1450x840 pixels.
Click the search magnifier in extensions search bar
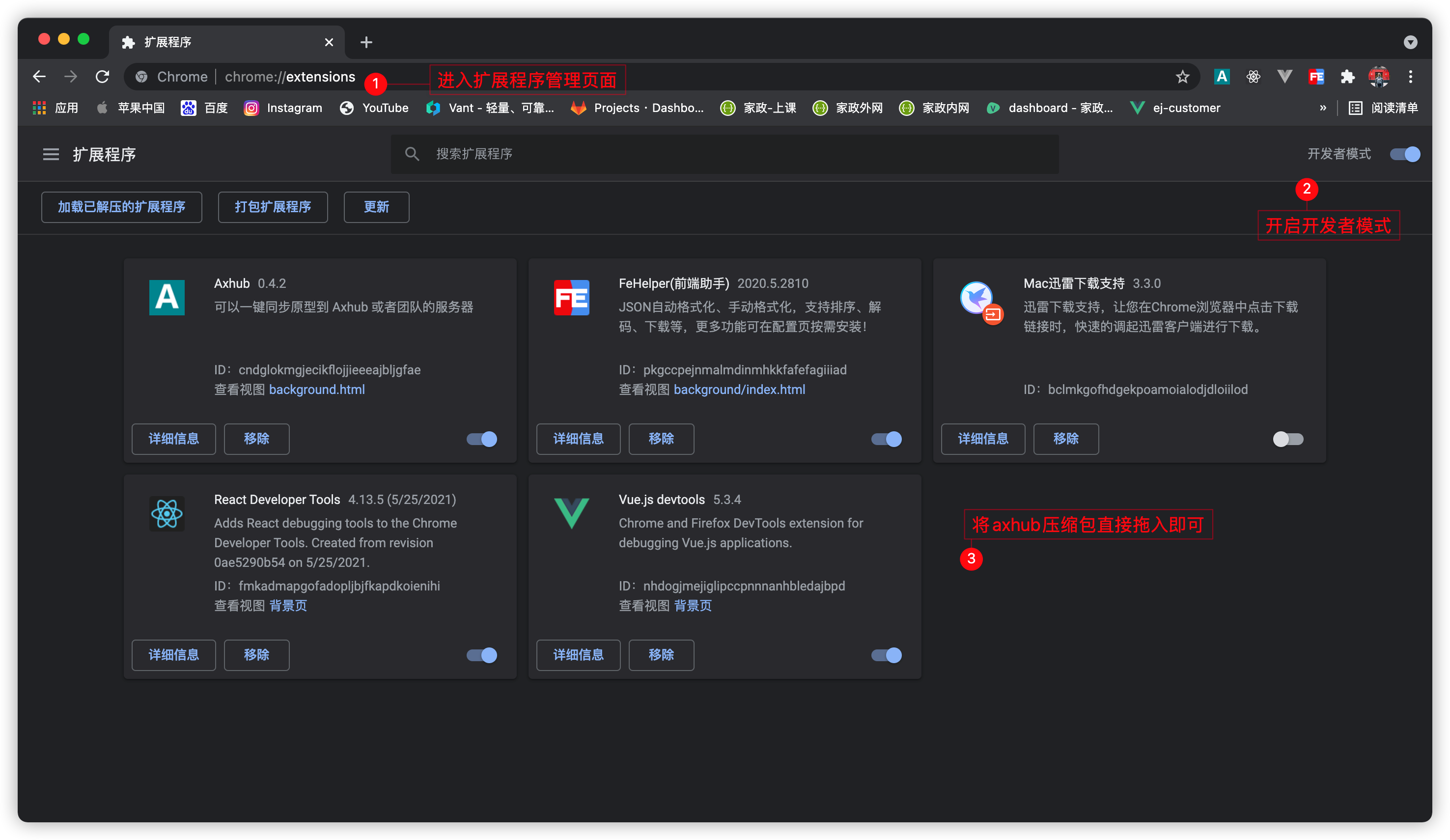(412, 154)
